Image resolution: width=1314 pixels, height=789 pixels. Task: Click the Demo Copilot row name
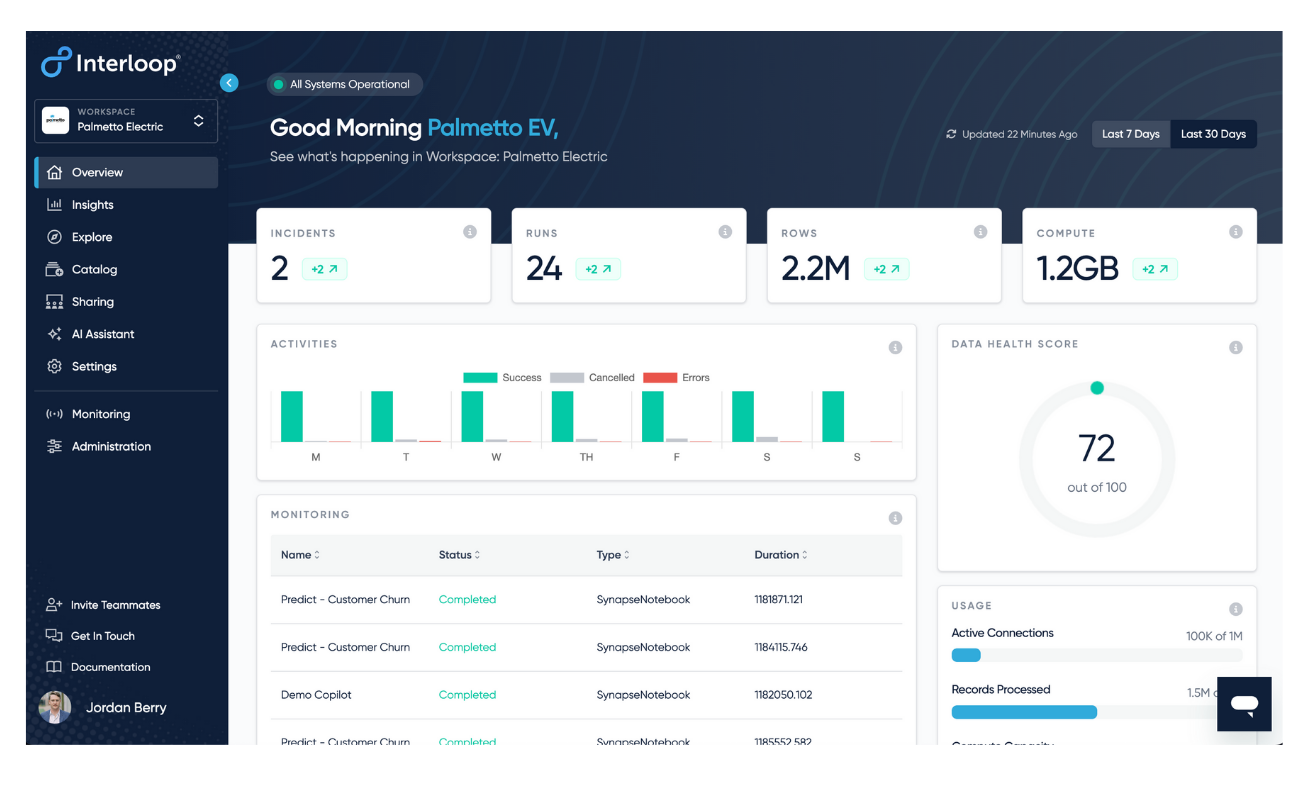(316, 695)
